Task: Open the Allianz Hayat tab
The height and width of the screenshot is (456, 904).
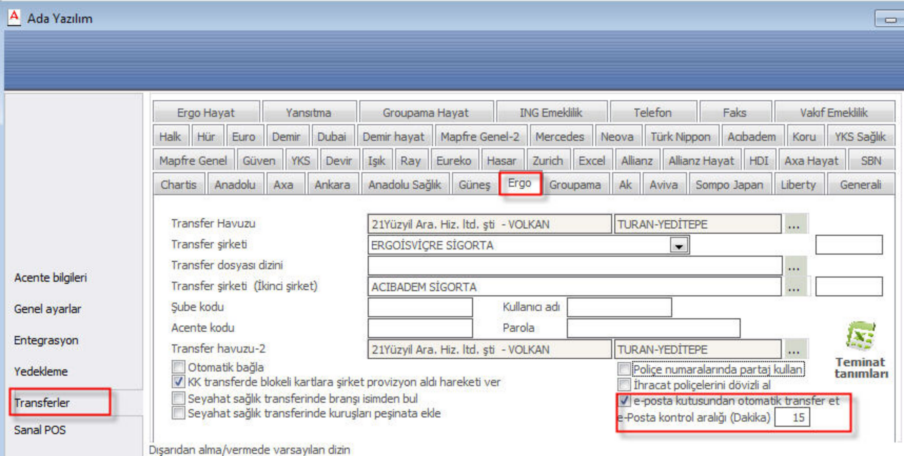Action: [700, 160]
